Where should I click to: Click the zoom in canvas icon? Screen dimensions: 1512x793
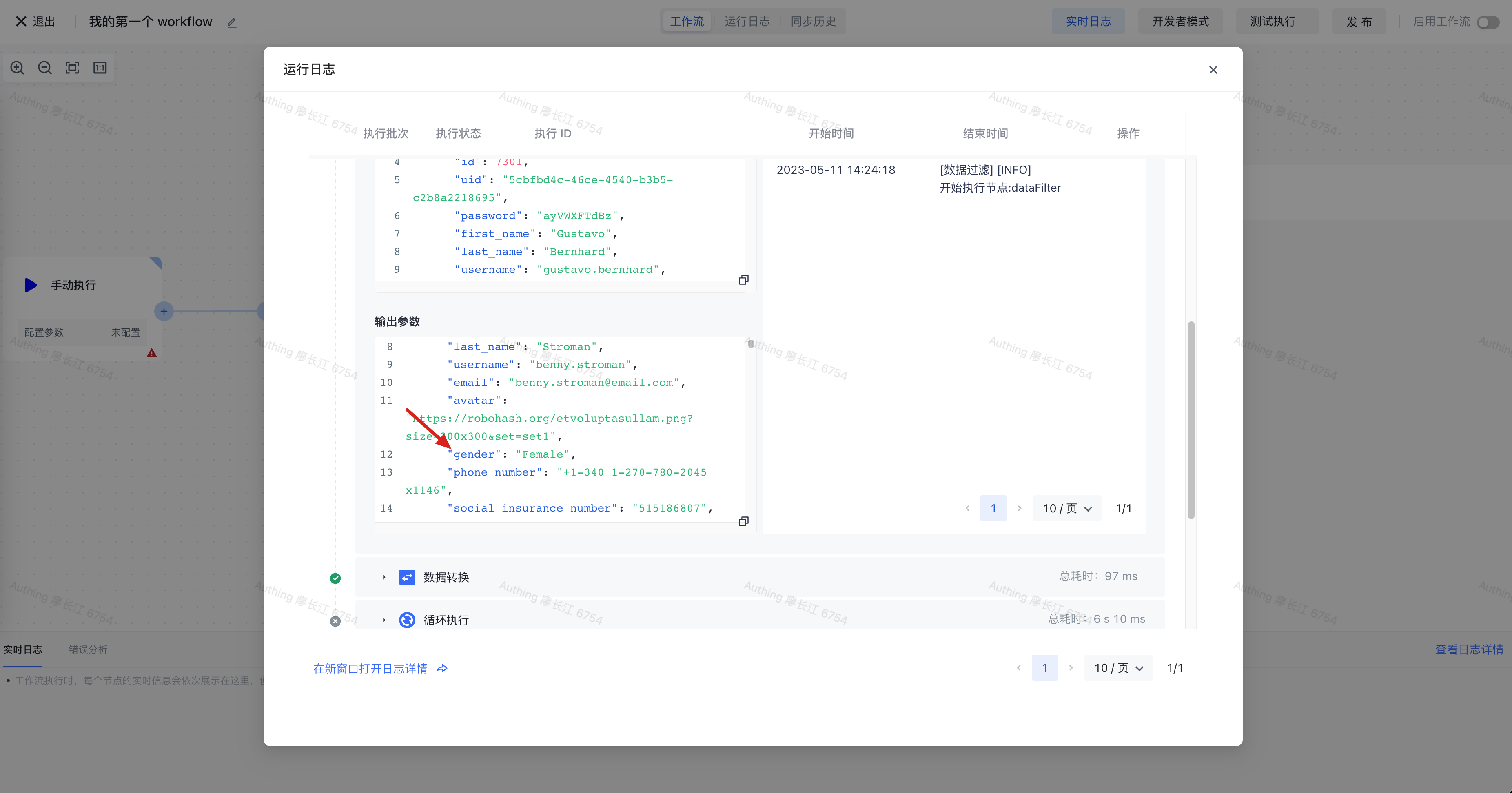18,68
